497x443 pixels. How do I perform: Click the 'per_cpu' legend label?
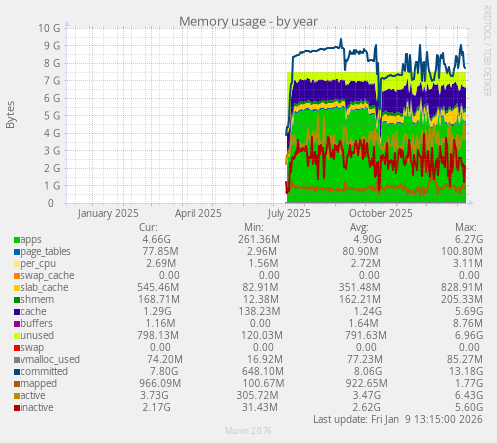38,264
